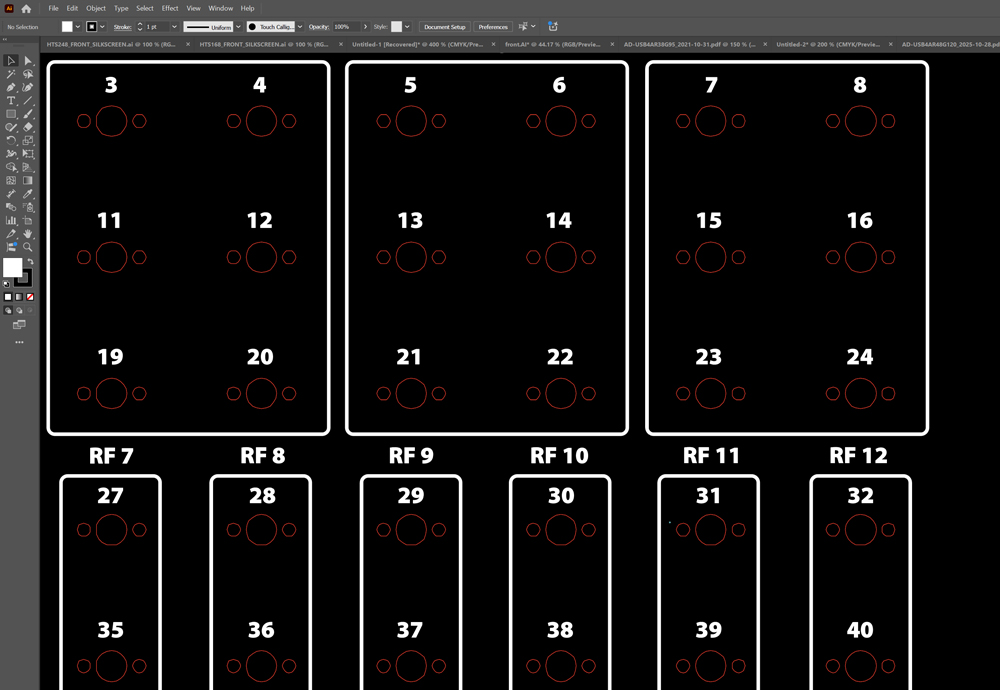The height and width of the screenshot is (690, 1000).
Task: Click the Document Setup button
Action: pyautogui.click(x=444, y=27)
